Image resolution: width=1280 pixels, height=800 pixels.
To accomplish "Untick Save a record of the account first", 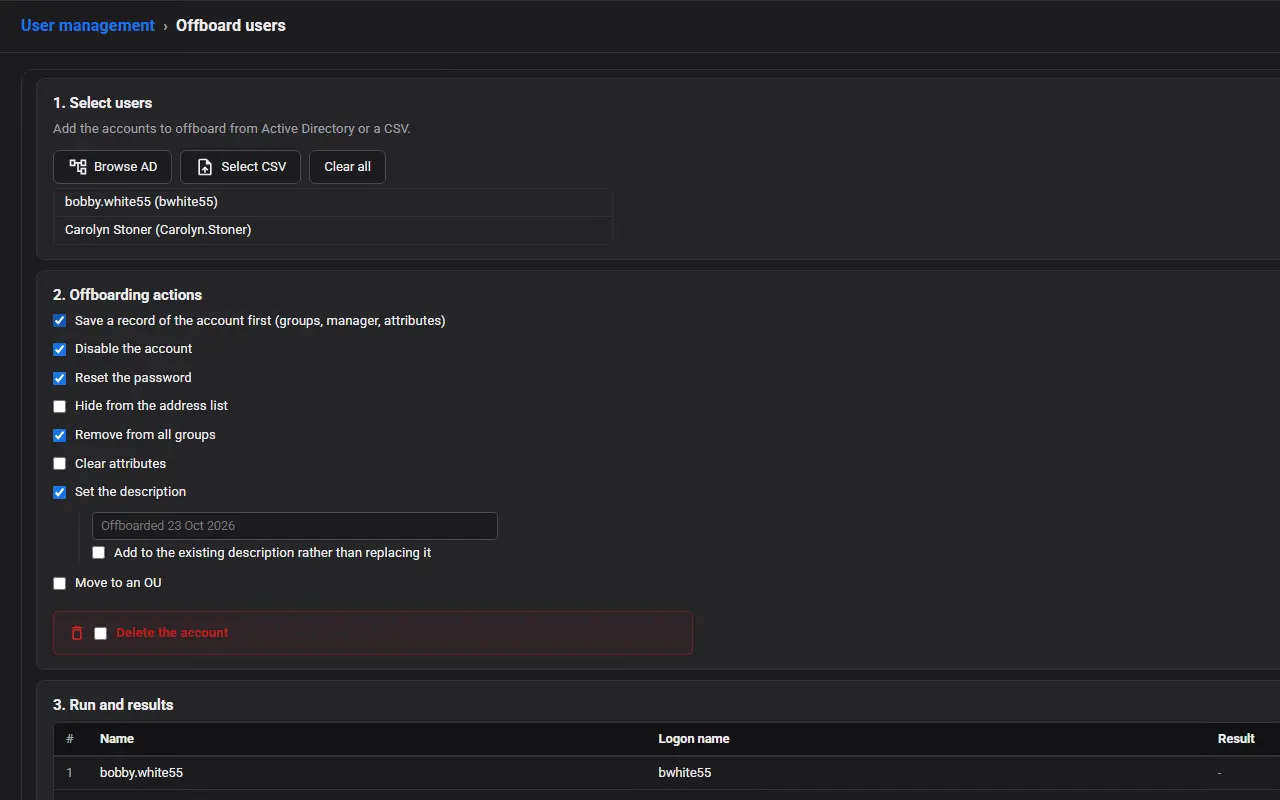I will click(59, 321).
